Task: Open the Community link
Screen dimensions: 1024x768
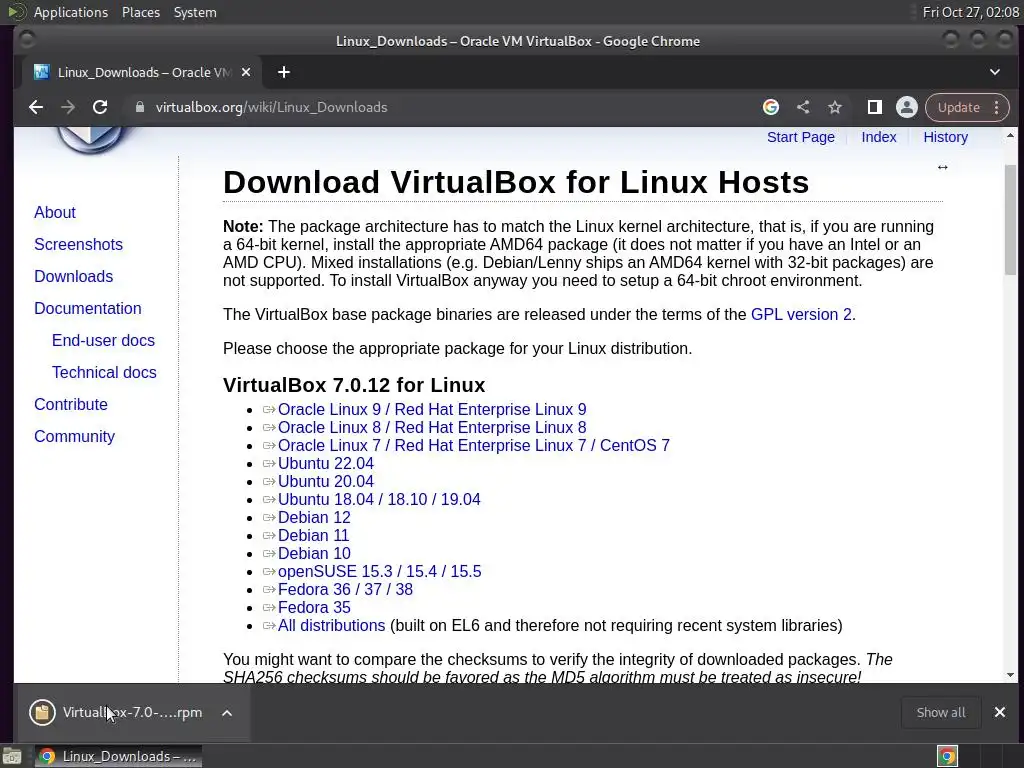Action: (74, 436)
